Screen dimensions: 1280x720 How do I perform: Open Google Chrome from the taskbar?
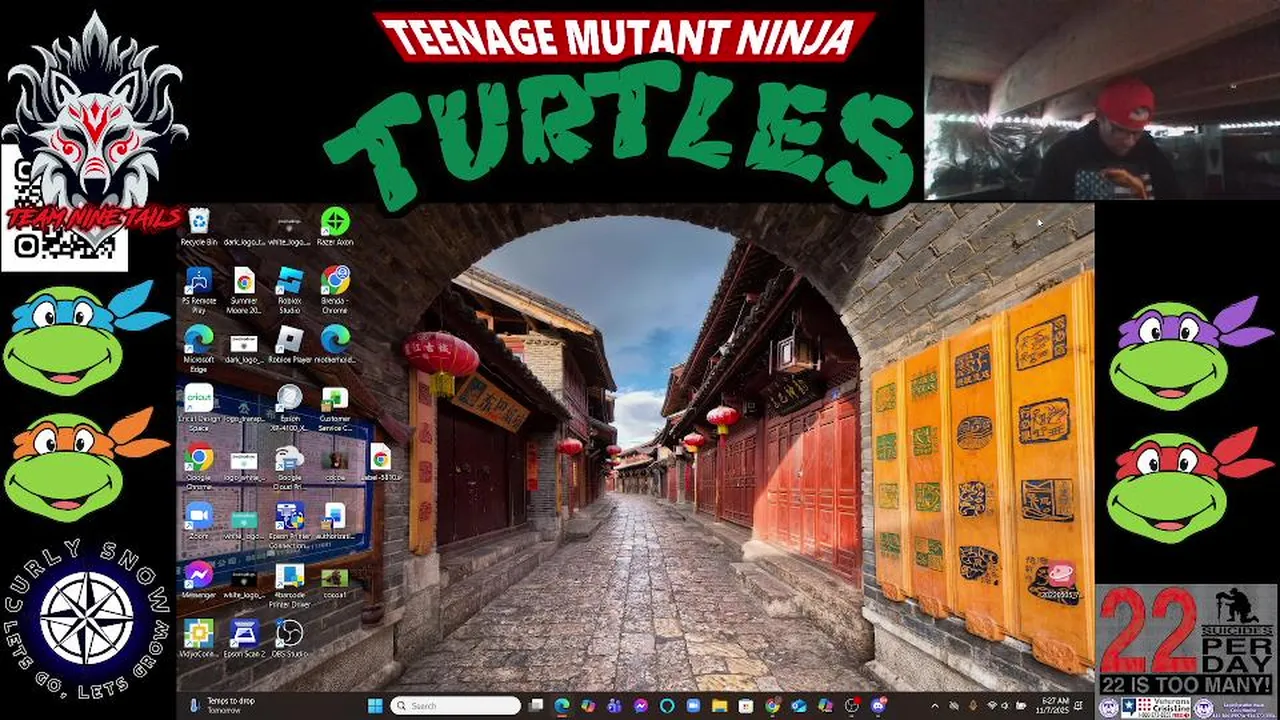coord(772,706)
